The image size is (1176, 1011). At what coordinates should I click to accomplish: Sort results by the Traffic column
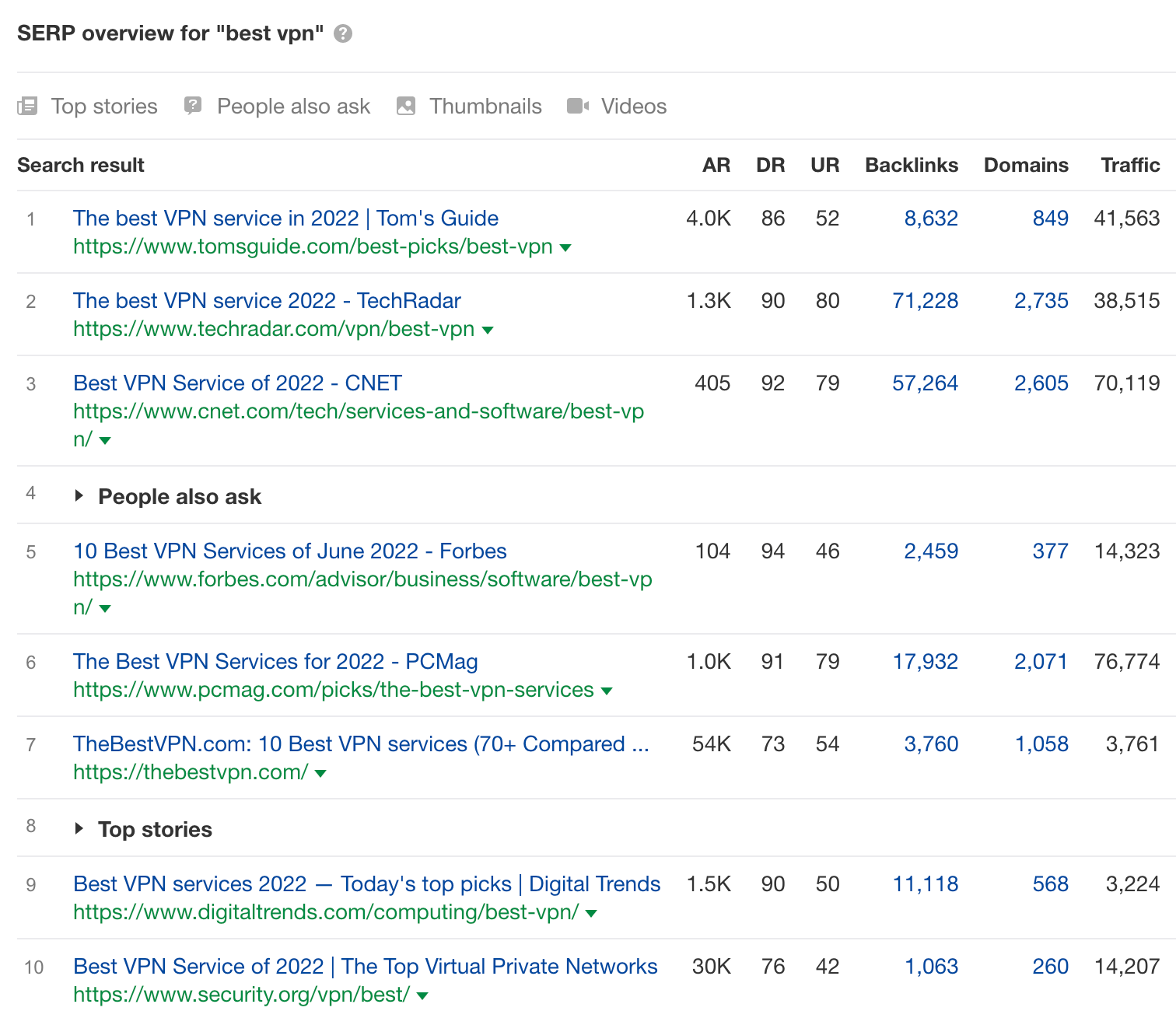click(1130, 165)
